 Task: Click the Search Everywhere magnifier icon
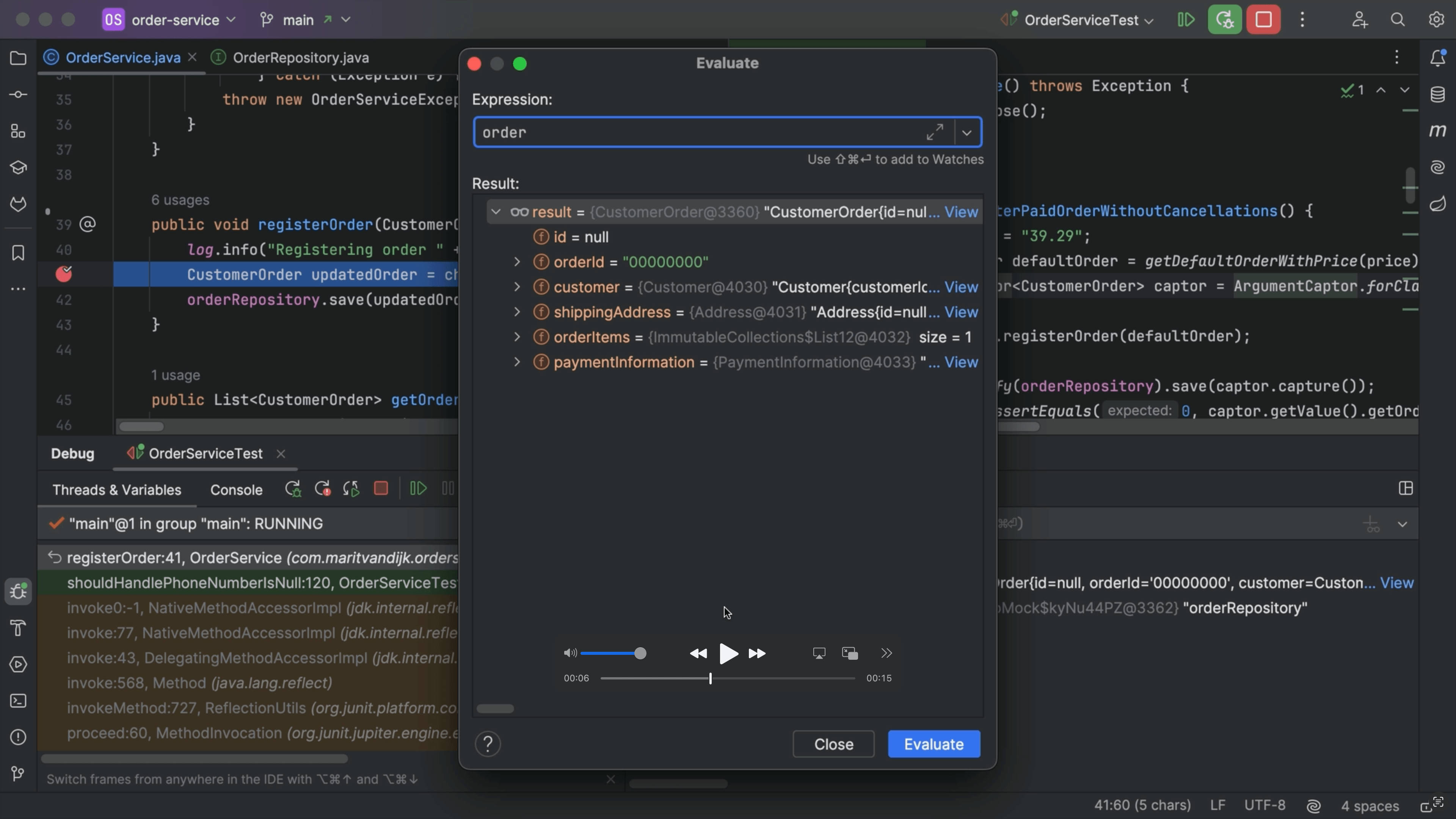1397,20
